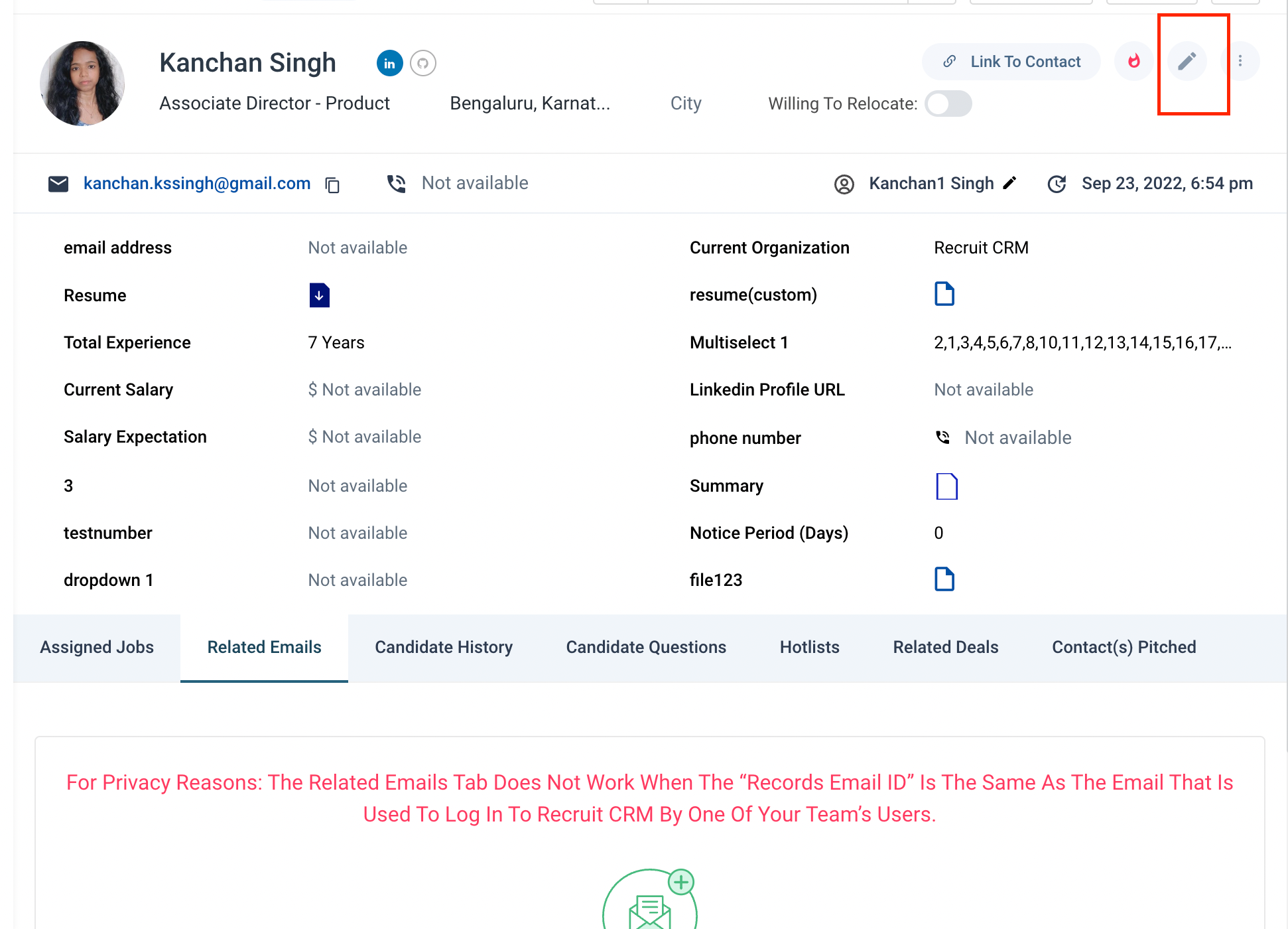Viewport: 1288px width, 929px height.
Task: Open the file123 attachment icon
Action: pyautogui.click(x=944, y=579)
